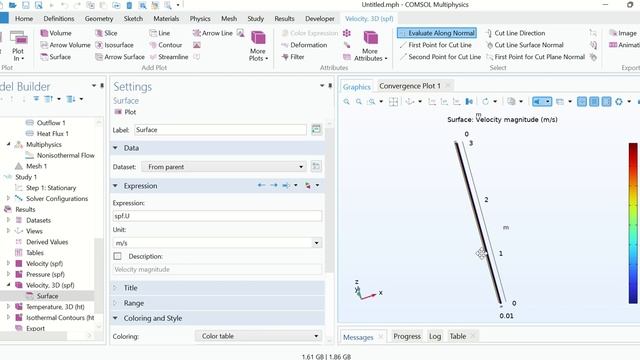Image resolution: width=640 pixels, height=360 pixels.
Task: Add a Contour plot
Action: pos(166,45)
